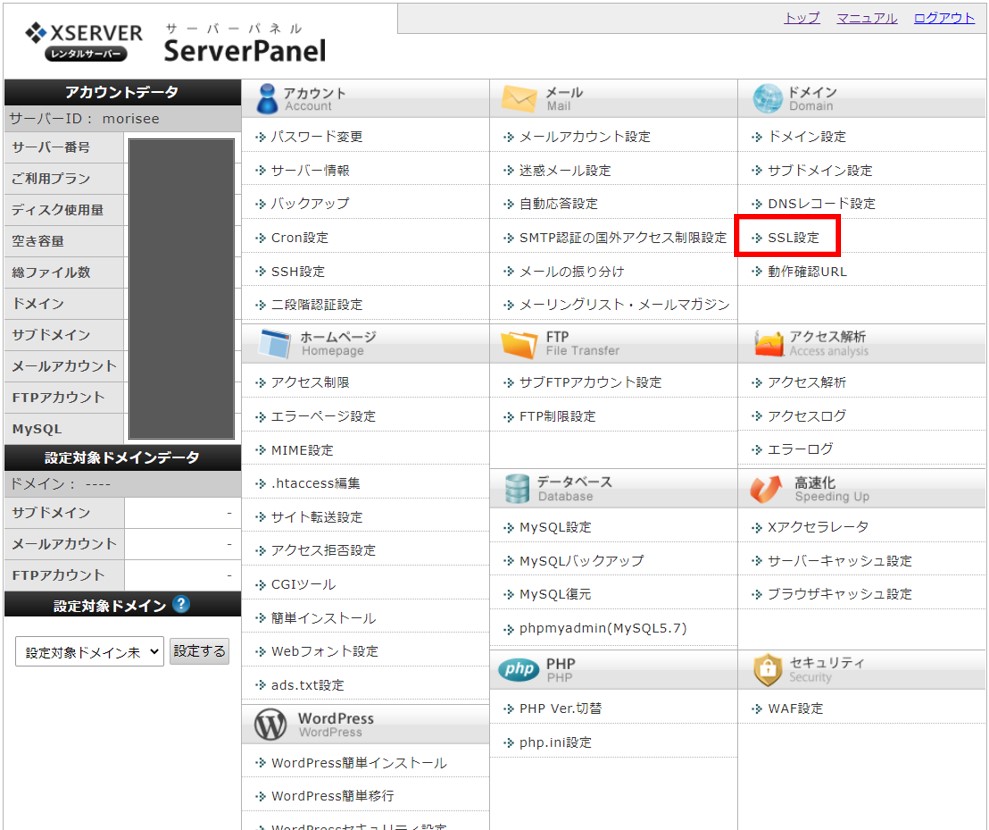Screen dimensions: 989x830
Task: Click the 設定する button
Action: [199, 652]
